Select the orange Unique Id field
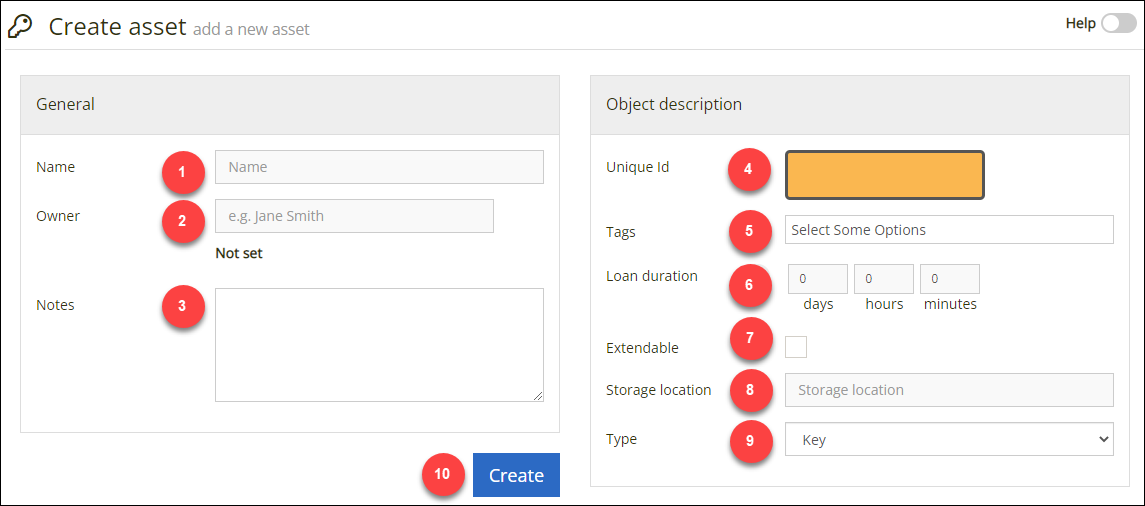This screenshot has height=506, width=1145. click(x=885, y=175)
